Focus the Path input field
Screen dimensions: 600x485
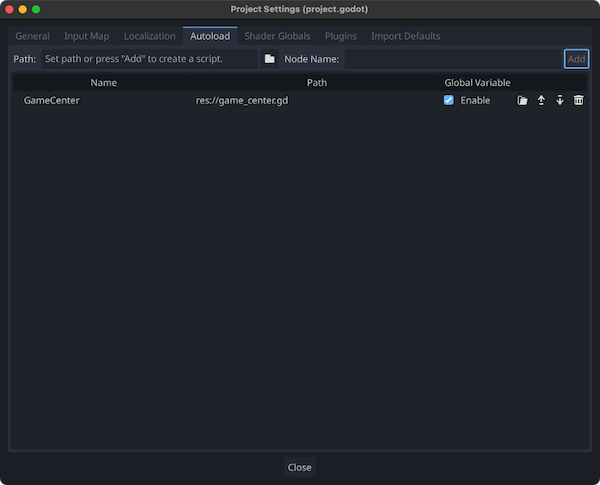pyautogui.click(x=148, y=59)
